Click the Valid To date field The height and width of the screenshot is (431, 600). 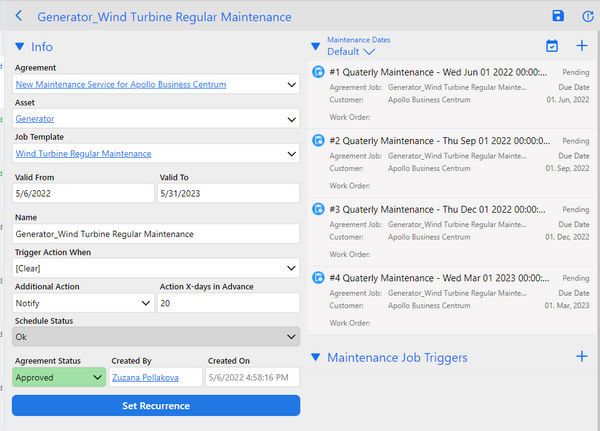tap(228, 193)
